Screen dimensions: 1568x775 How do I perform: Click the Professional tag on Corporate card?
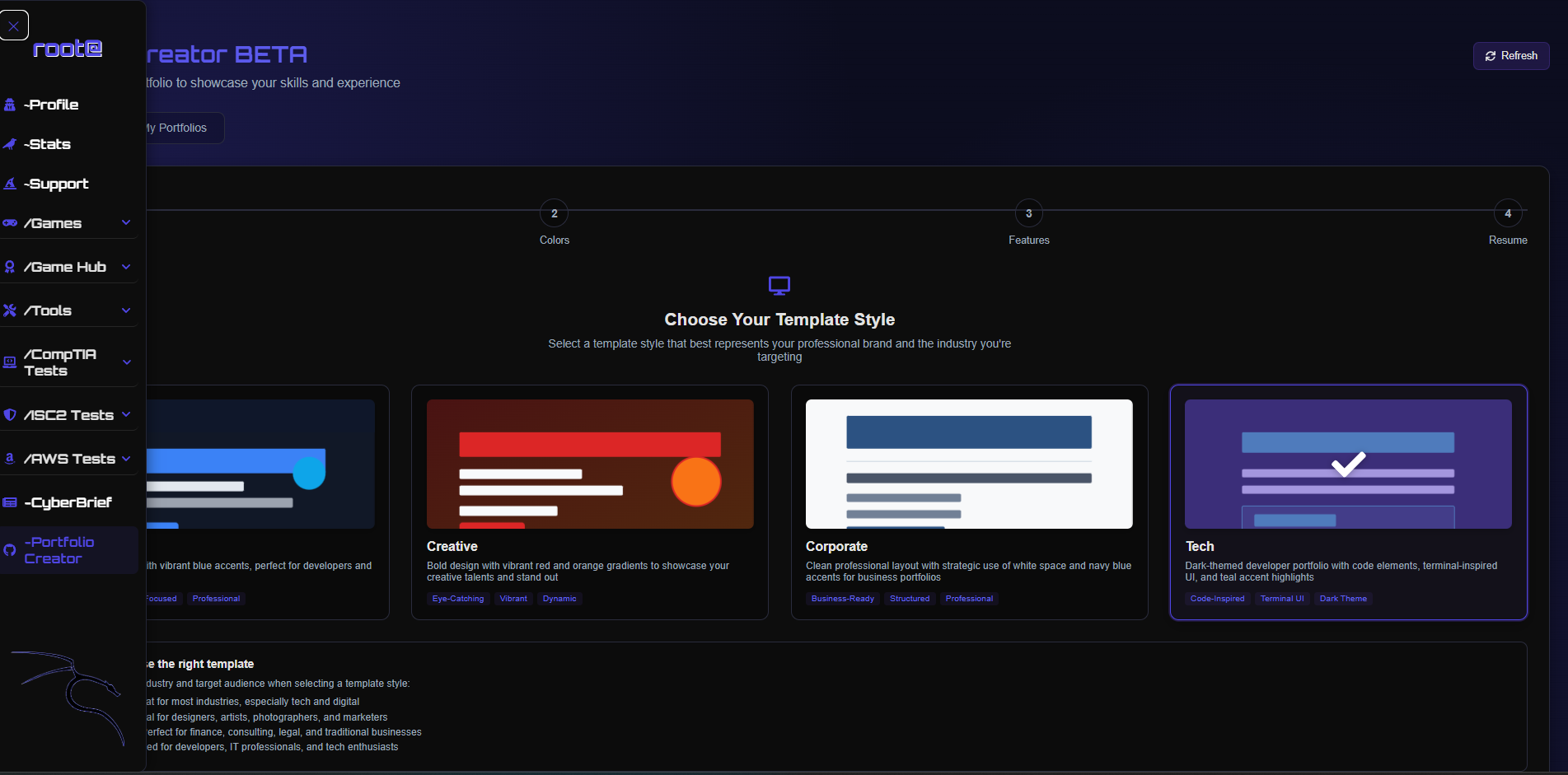969,599
